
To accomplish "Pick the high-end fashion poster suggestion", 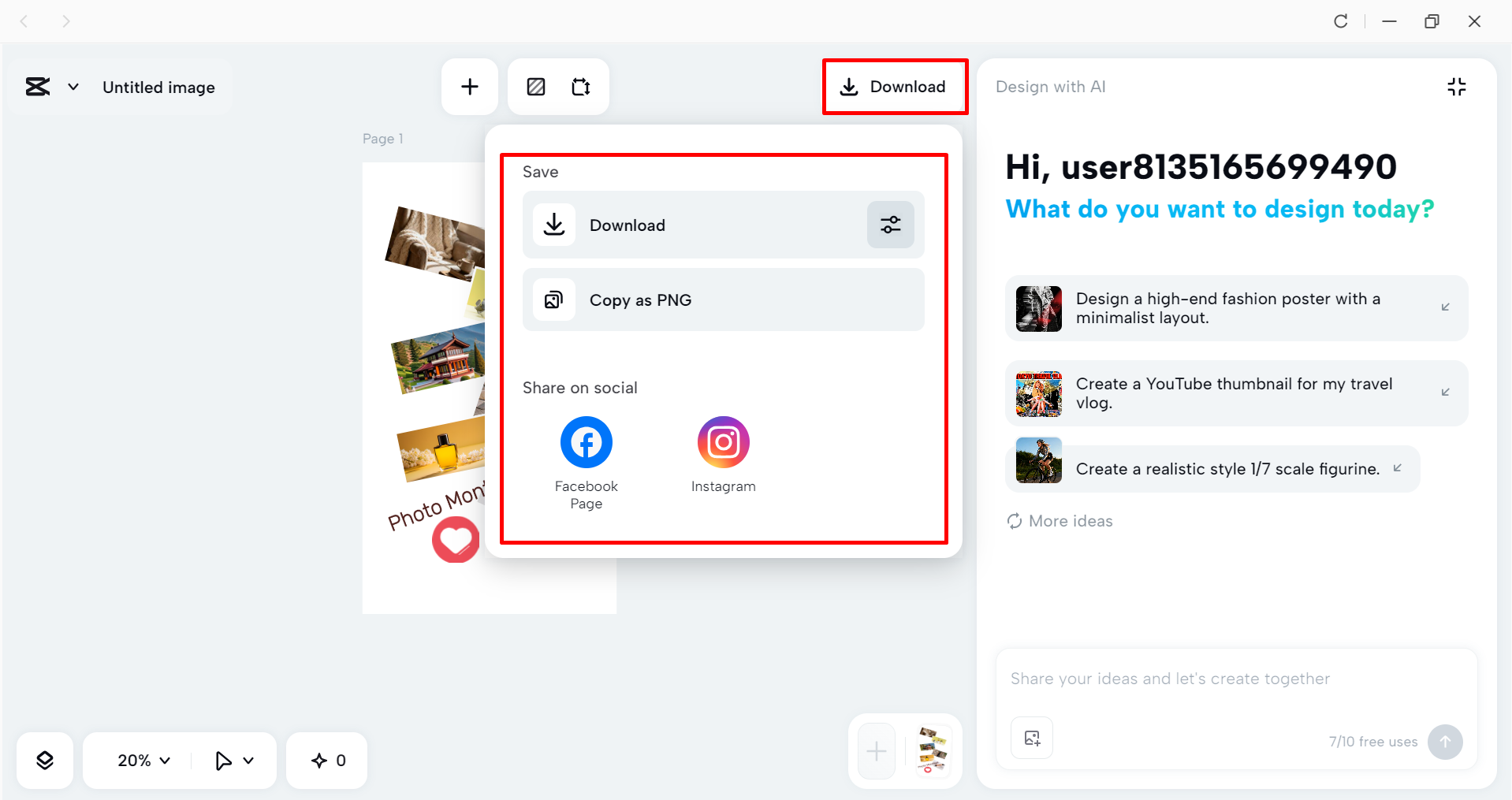I will point(1236,308).
